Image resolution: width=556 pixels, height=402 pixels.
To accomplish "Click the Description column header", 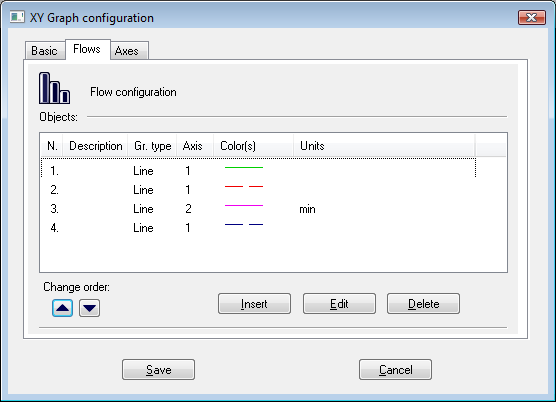I will tap(95, 146).
